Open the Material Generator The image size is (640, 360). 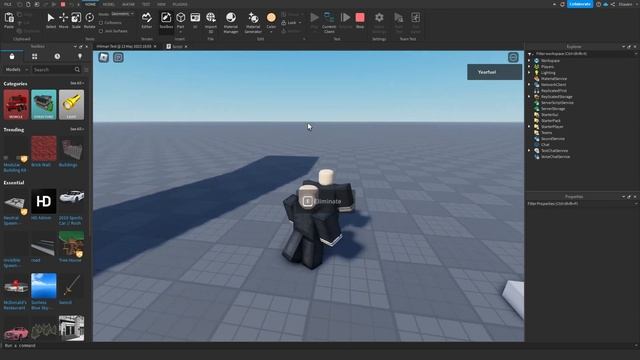[253, 22]
